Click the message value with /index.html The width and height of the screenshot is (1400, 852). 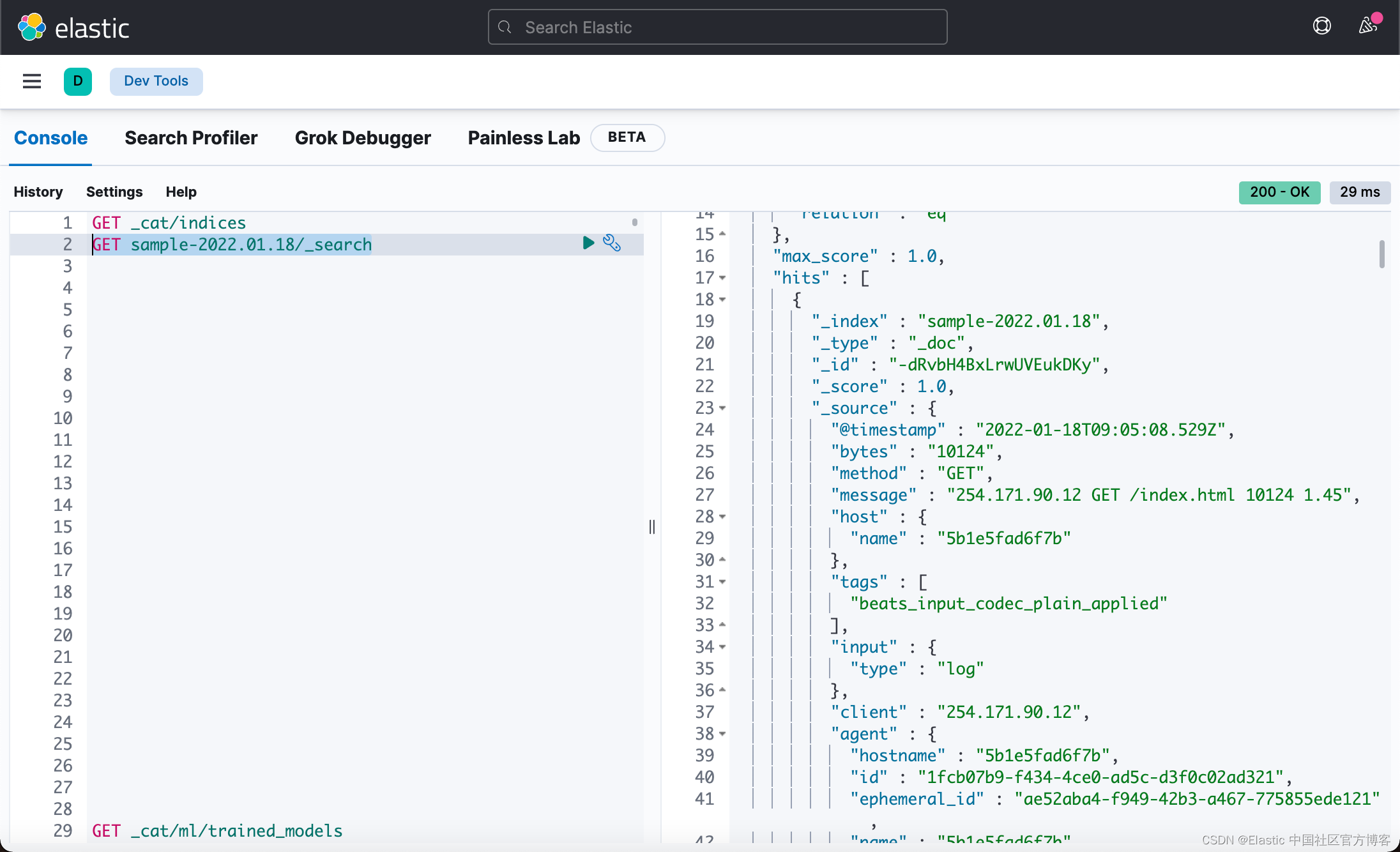pyautogui.click(x=1148, y=495)
